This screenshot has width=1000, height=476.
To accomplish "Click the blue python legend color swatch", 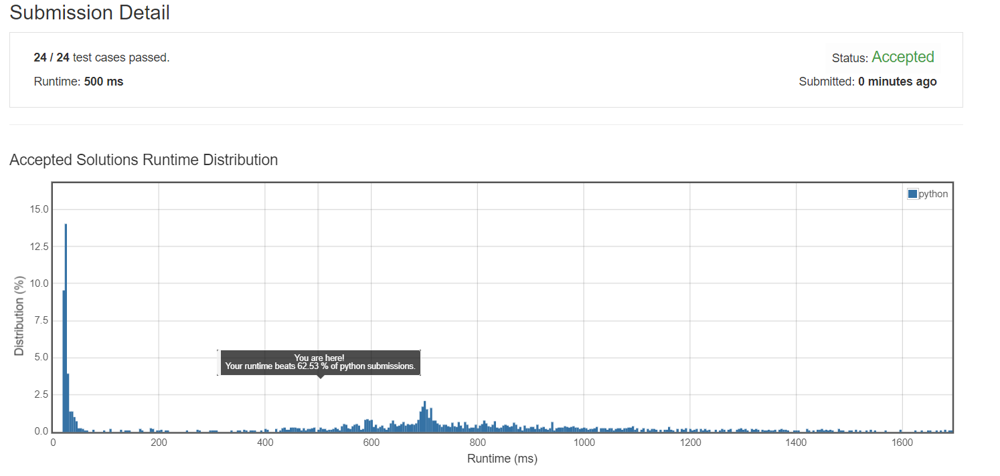I will tap(912, 194).
